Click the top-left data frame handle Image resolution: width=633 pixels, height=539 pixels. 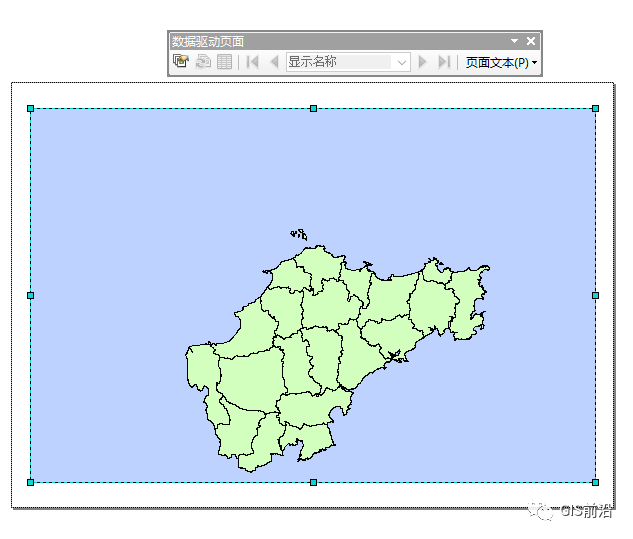tap(30, 108)
